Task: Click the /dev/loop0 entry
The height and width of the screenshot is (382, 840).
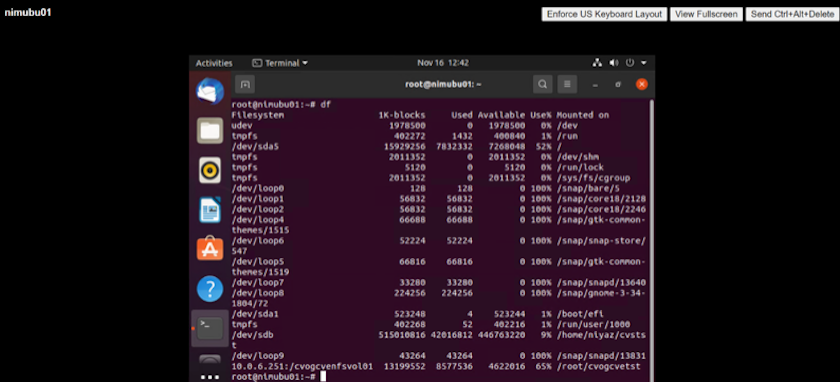Action: point(258,189)
